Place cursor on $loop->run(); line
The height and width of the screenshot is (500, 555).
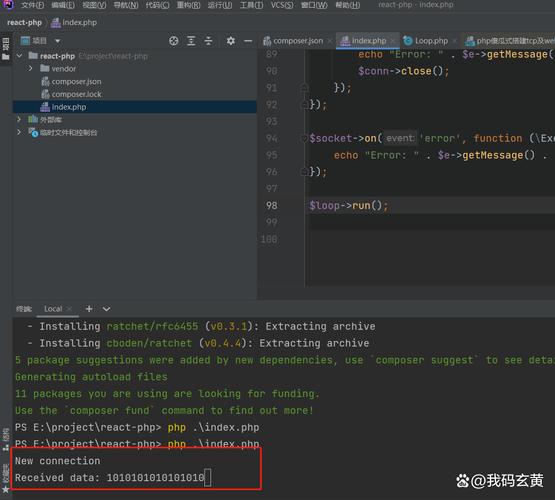pos(349,206)
